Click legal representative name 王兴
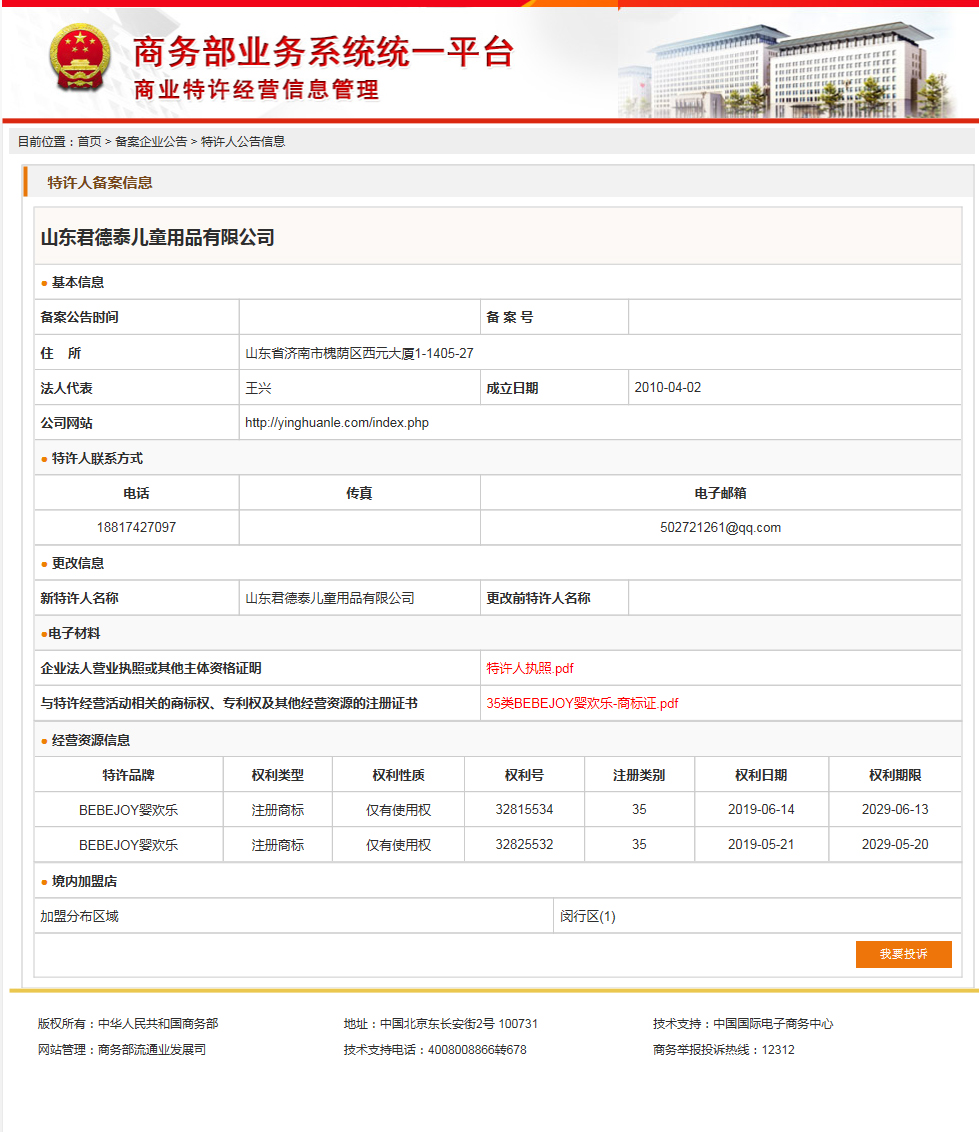Image resolution: width=979 pixels, height=1132 pixels. tap(258, 388)
